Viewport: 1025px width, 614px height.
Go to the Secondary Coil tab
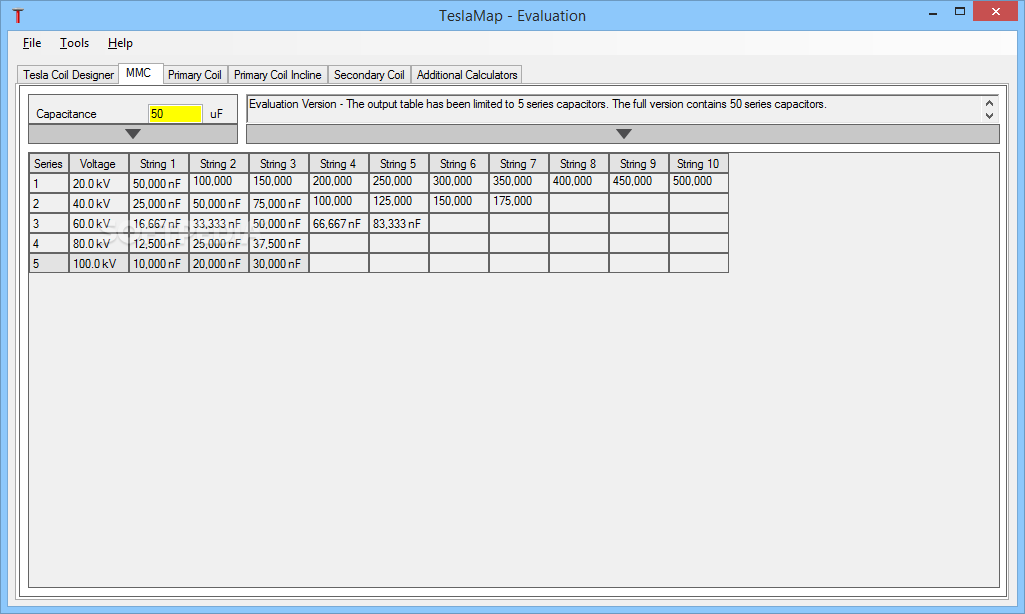369,75
